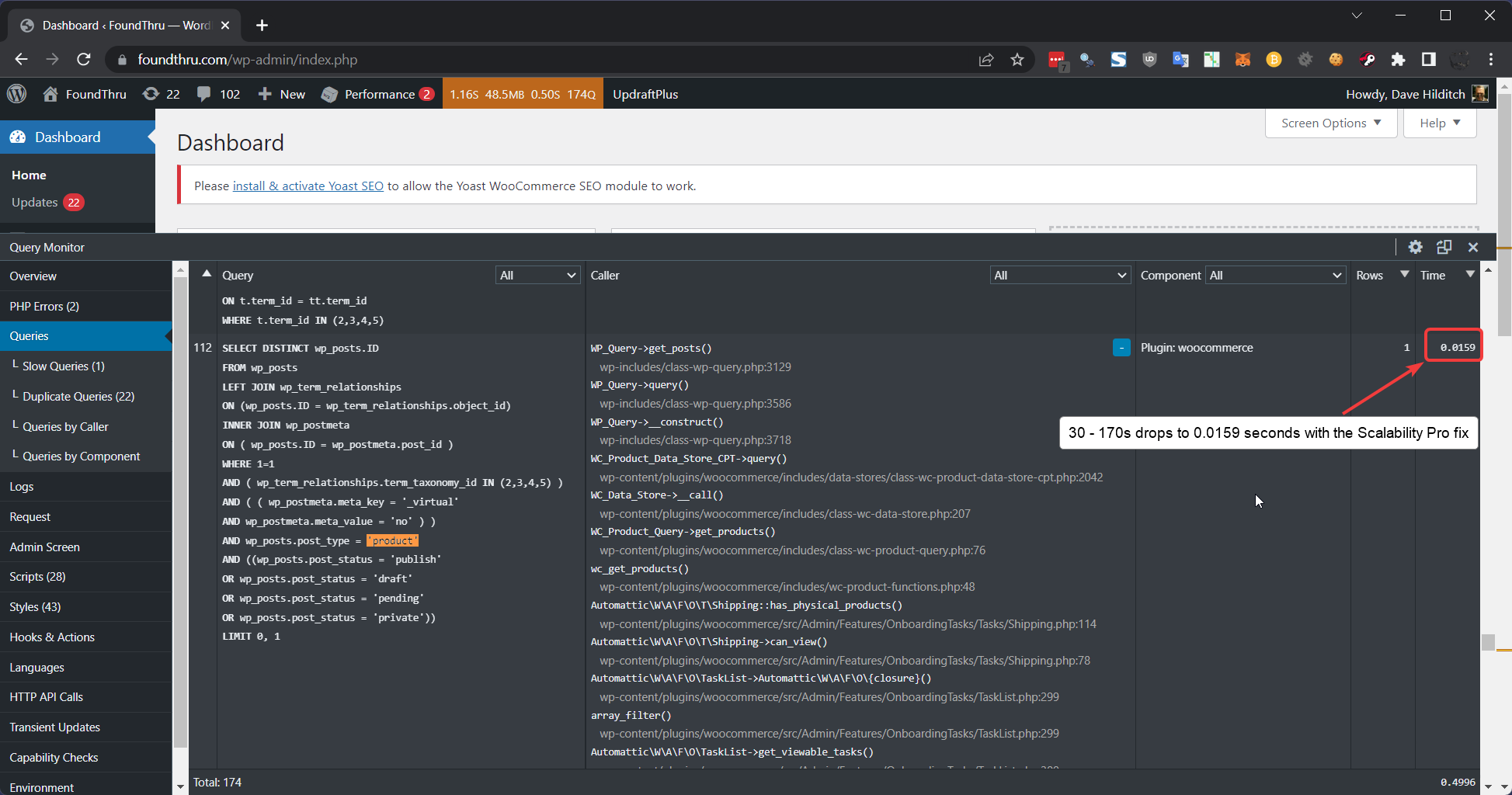Viewport: 1512px width, 795px height.
Task: Open Queries by Component subpanel
Action: tap(82, 457)
